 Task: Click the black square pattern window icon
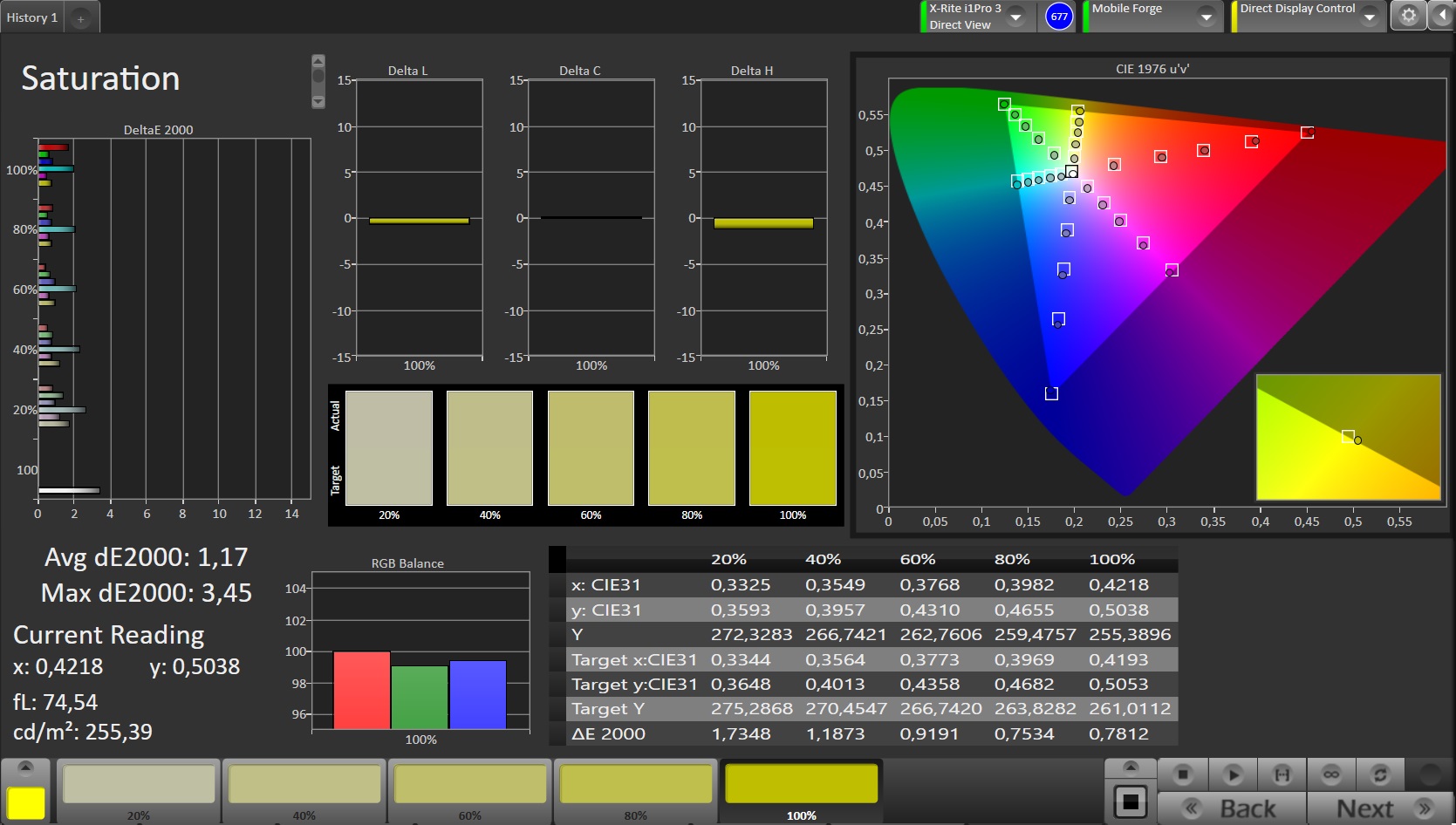coord(1130,801)
